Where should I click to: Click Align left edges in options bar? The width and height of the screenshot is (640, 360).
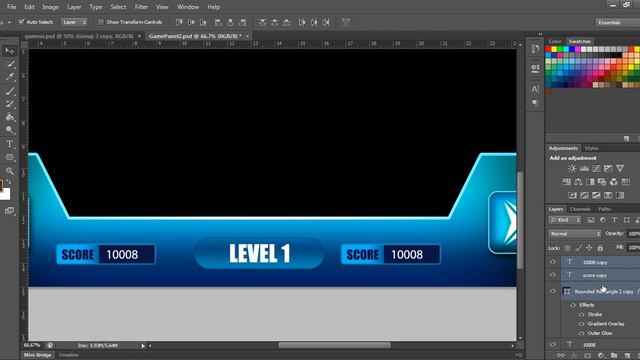[x=218, y=22]
